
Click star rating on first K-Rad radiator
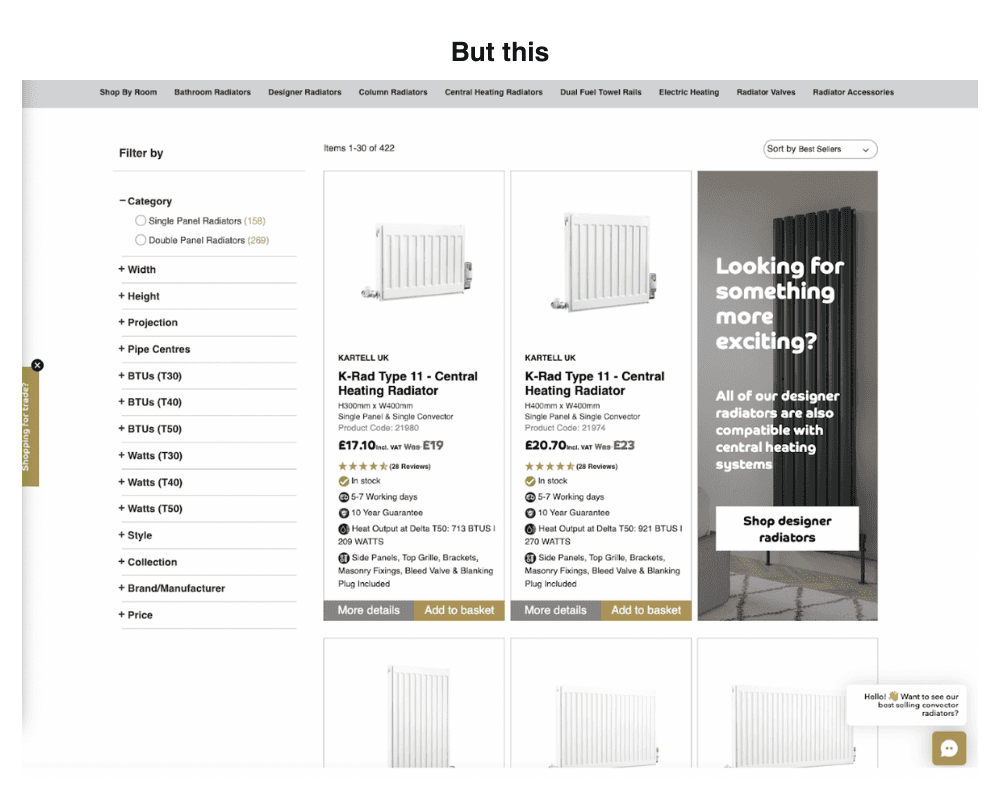[363, 466]
